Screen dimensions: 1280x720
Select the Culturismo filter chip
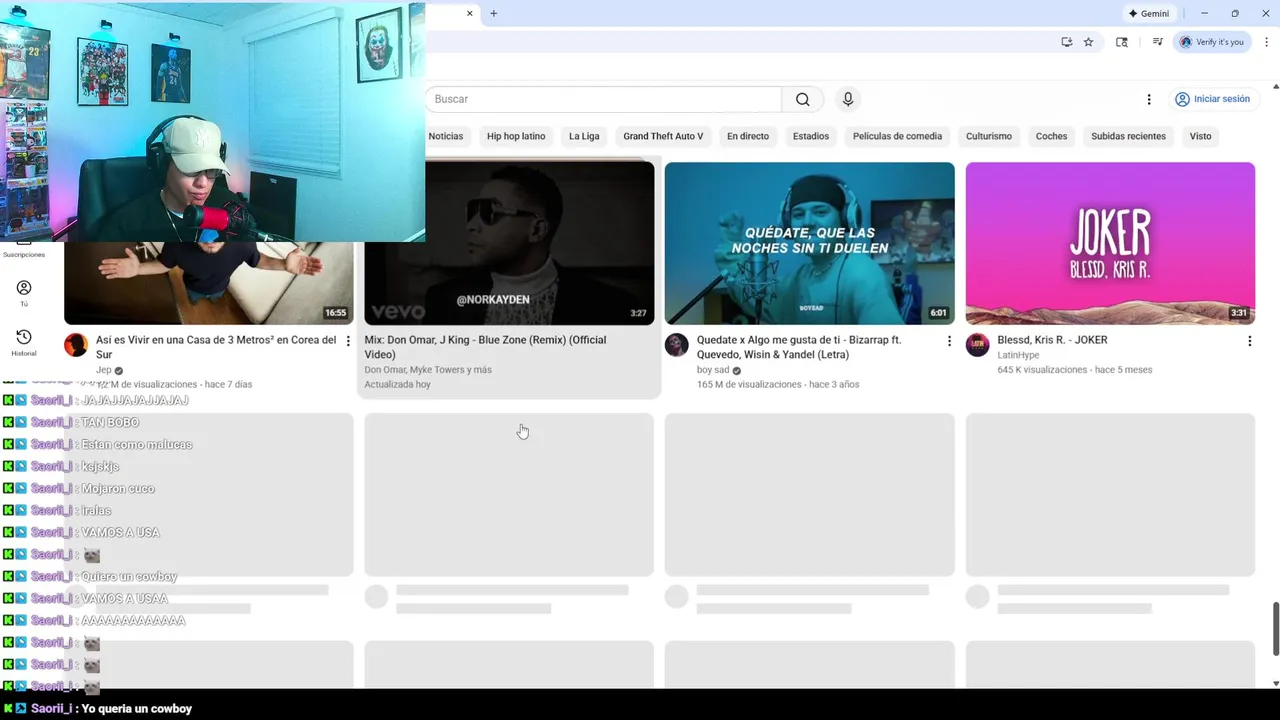click(x=989, y=136)
